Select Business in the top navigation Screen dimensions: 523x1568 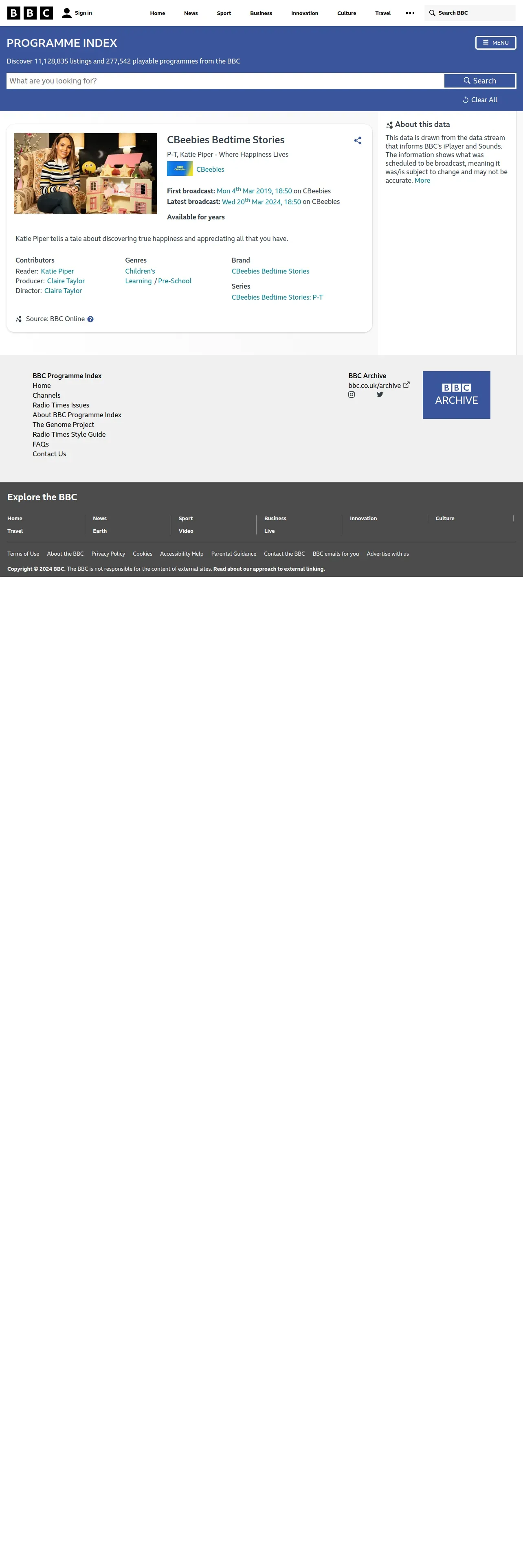tap(261, 13)
